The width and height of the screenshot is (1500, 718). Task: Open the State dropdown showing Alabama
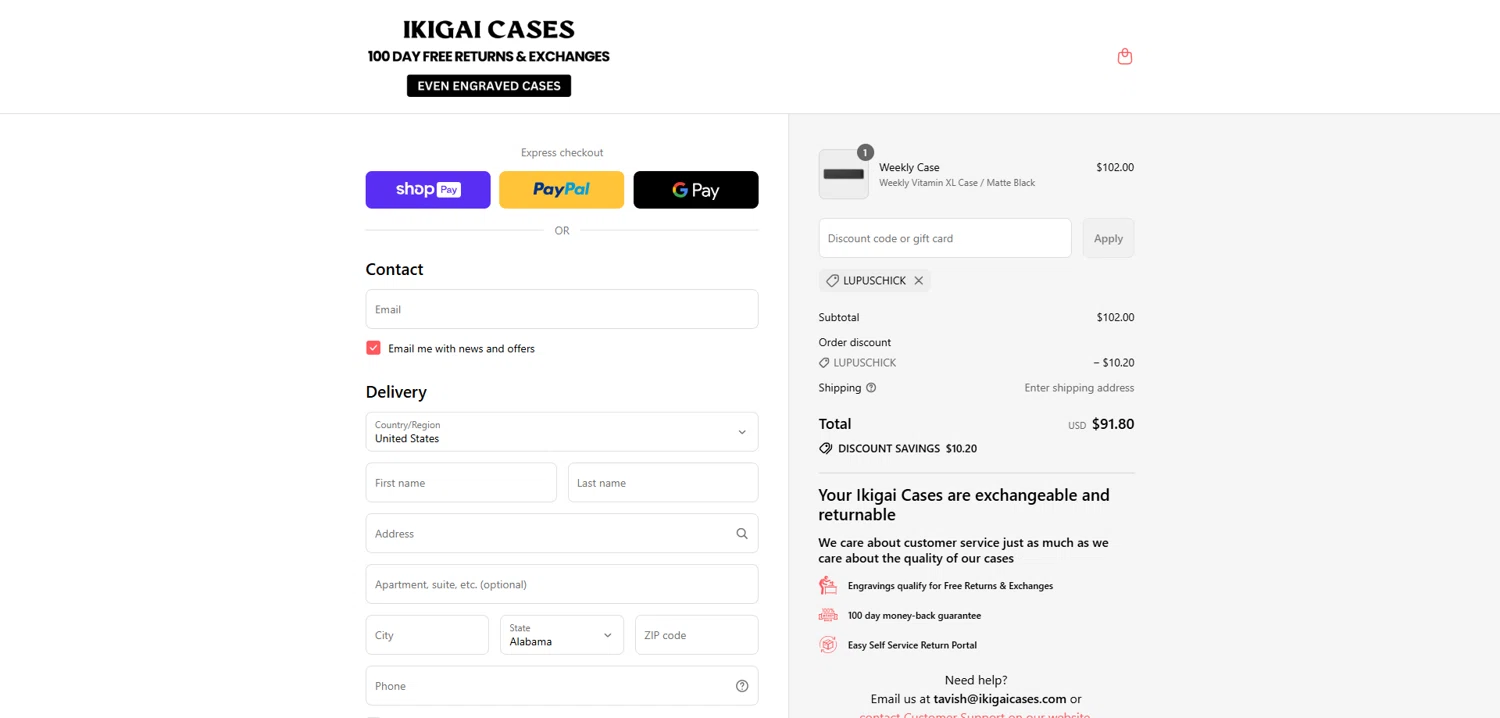(562, 635)
